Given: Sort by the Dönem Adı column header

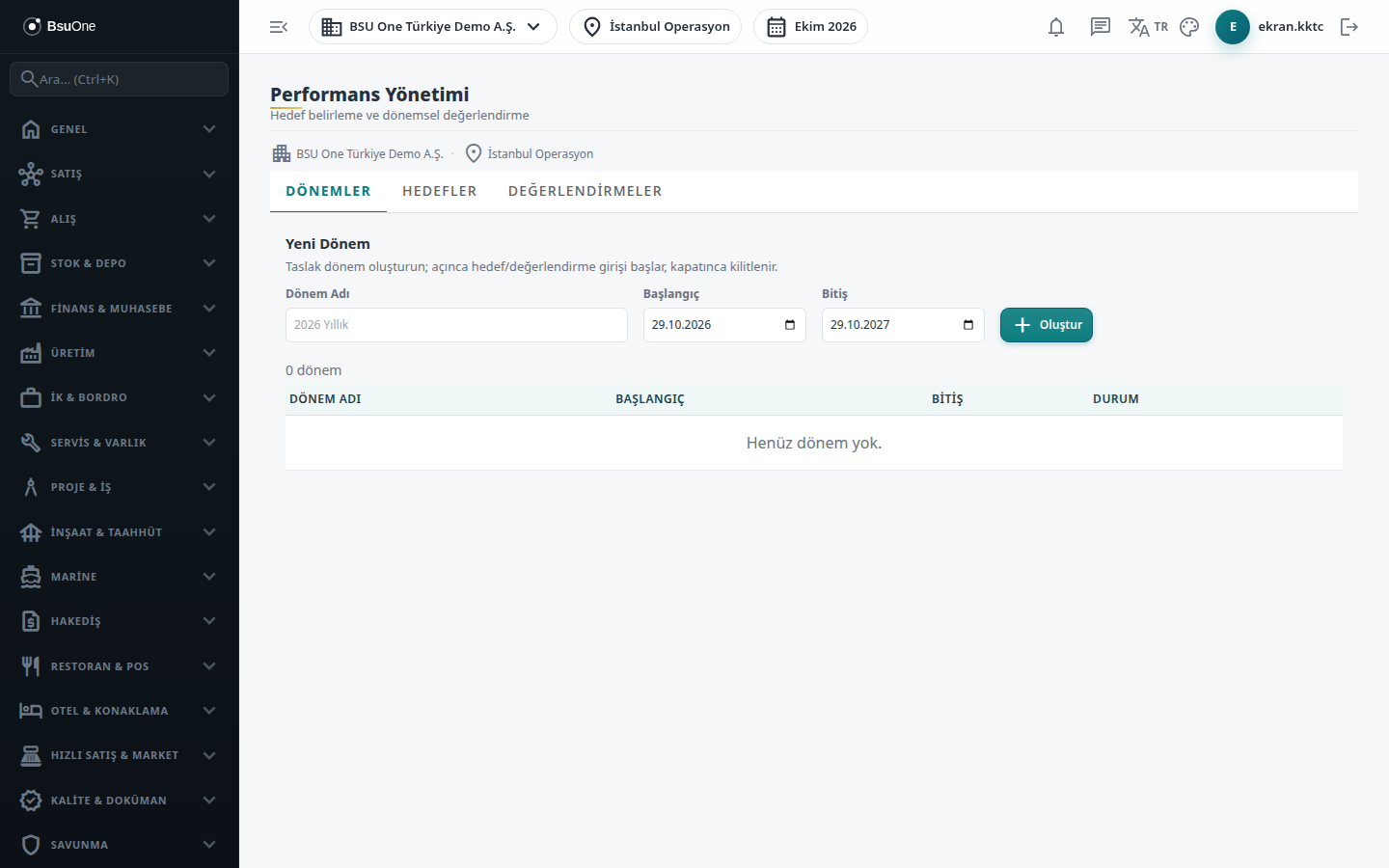Looking at the screenshot, I should (x=325, y=399).
